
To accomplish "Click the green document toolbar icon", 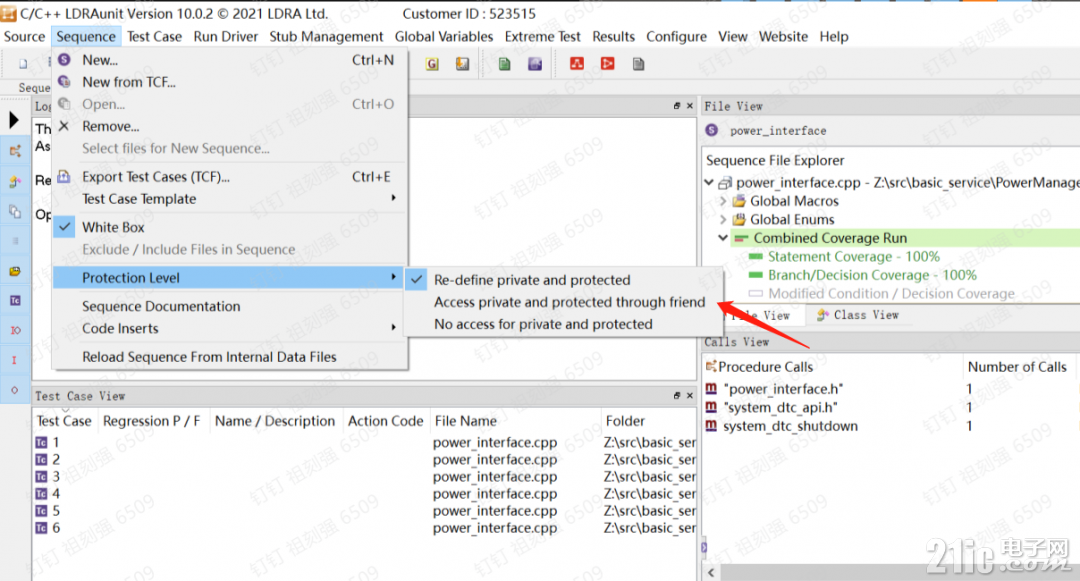I will pyautogui.click(x=504, y=64).
